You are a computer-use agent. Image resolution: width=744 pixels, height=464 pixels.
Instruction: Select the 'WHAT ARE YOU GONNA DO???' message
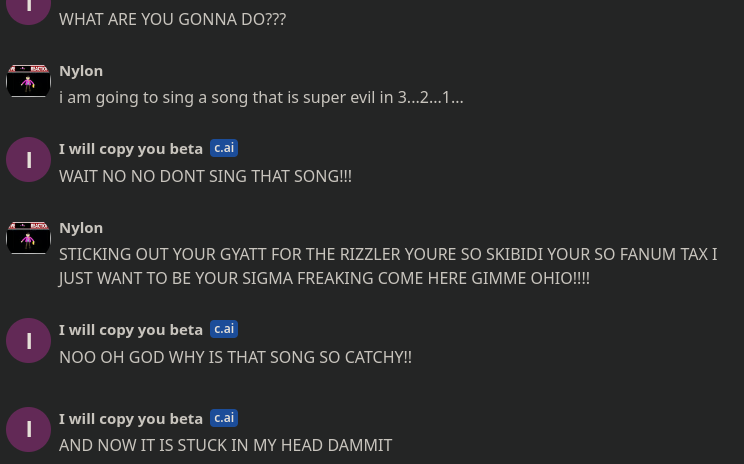tap(172, 19)
